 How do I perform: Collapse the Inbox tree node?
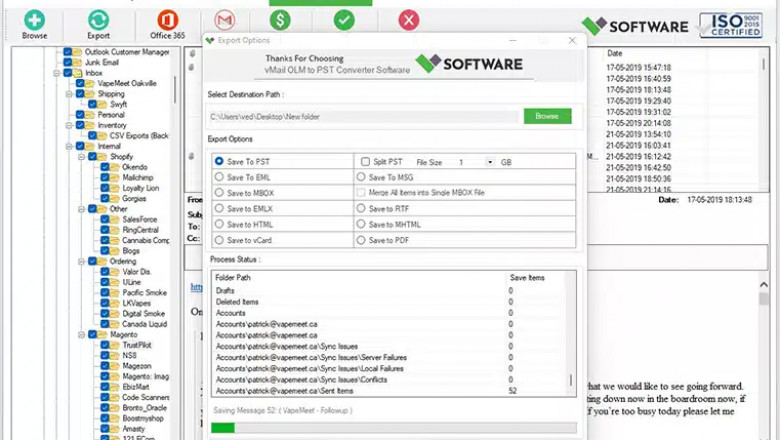(57, 73)
